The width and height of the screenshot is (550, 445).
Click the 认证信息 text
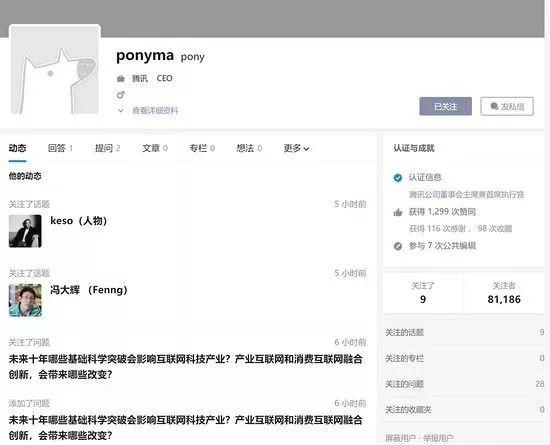[425, 177]
